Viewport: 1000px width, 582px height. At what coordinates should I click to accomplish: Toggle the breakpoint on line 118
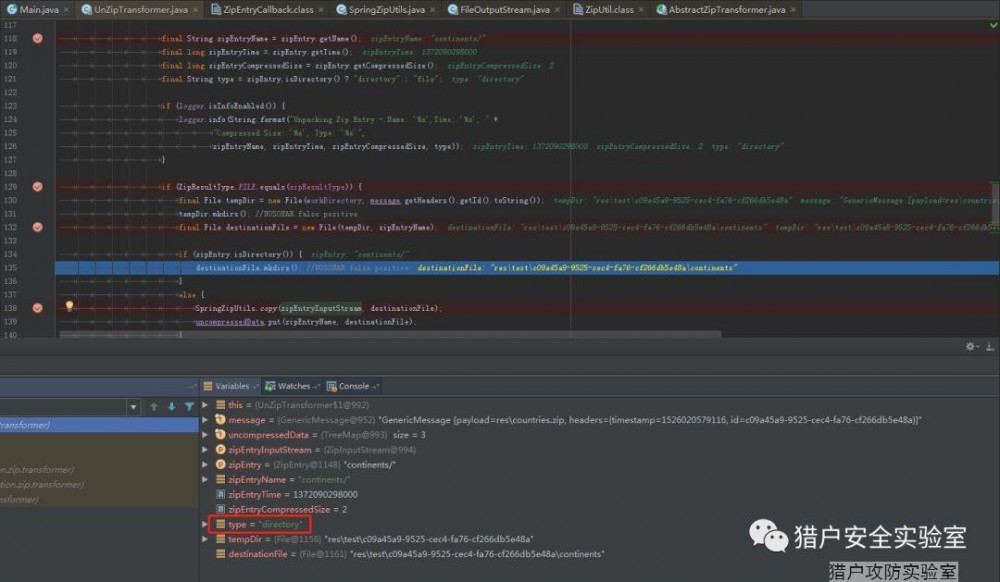pos(37,38)
